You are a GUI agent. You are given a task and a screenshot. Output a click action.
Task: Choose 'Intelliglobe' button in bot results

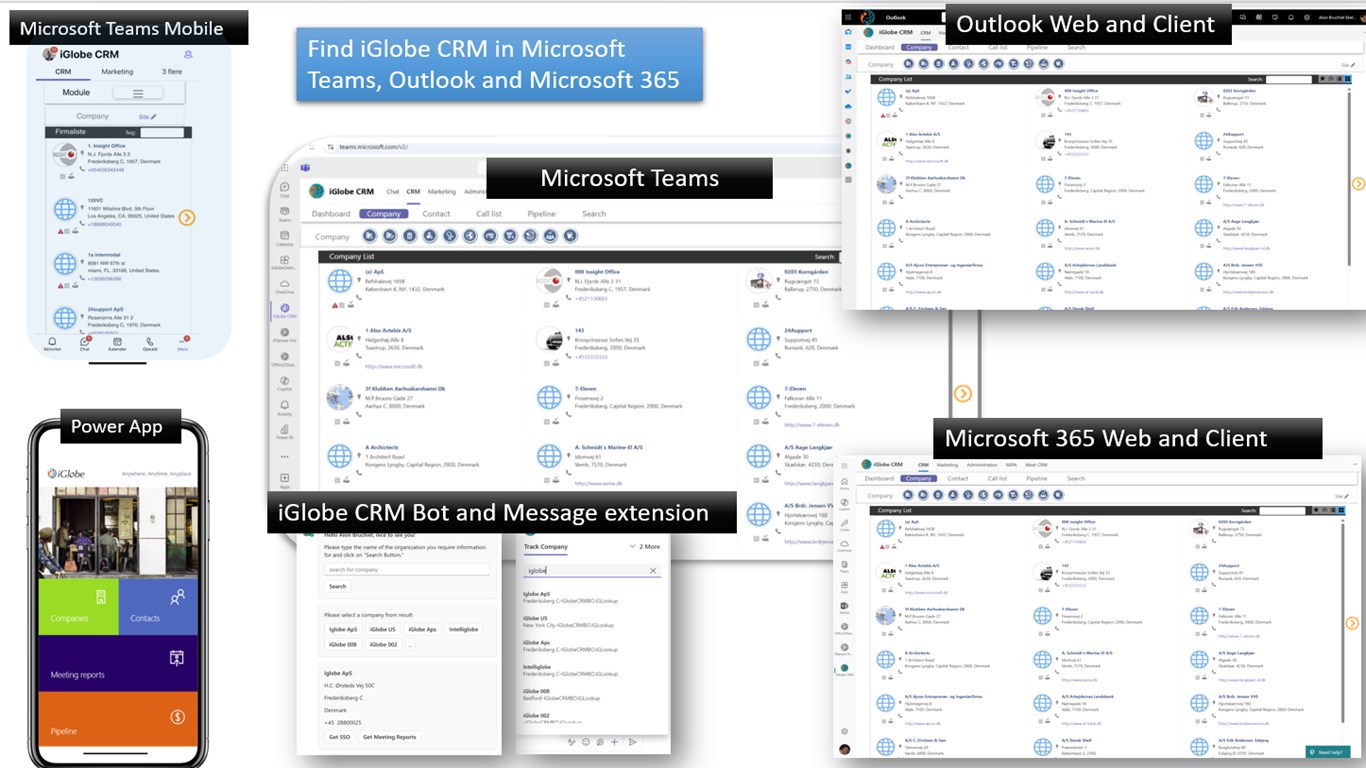(x=464, y=629)
